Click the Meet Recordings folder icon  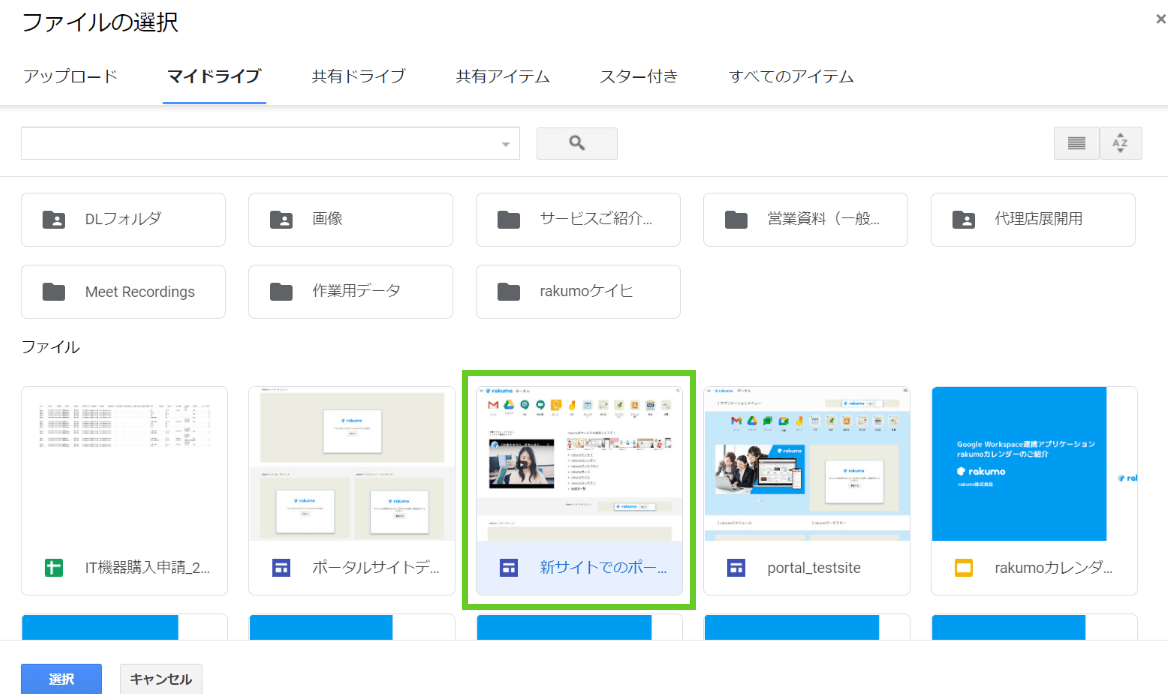(54, 292)
